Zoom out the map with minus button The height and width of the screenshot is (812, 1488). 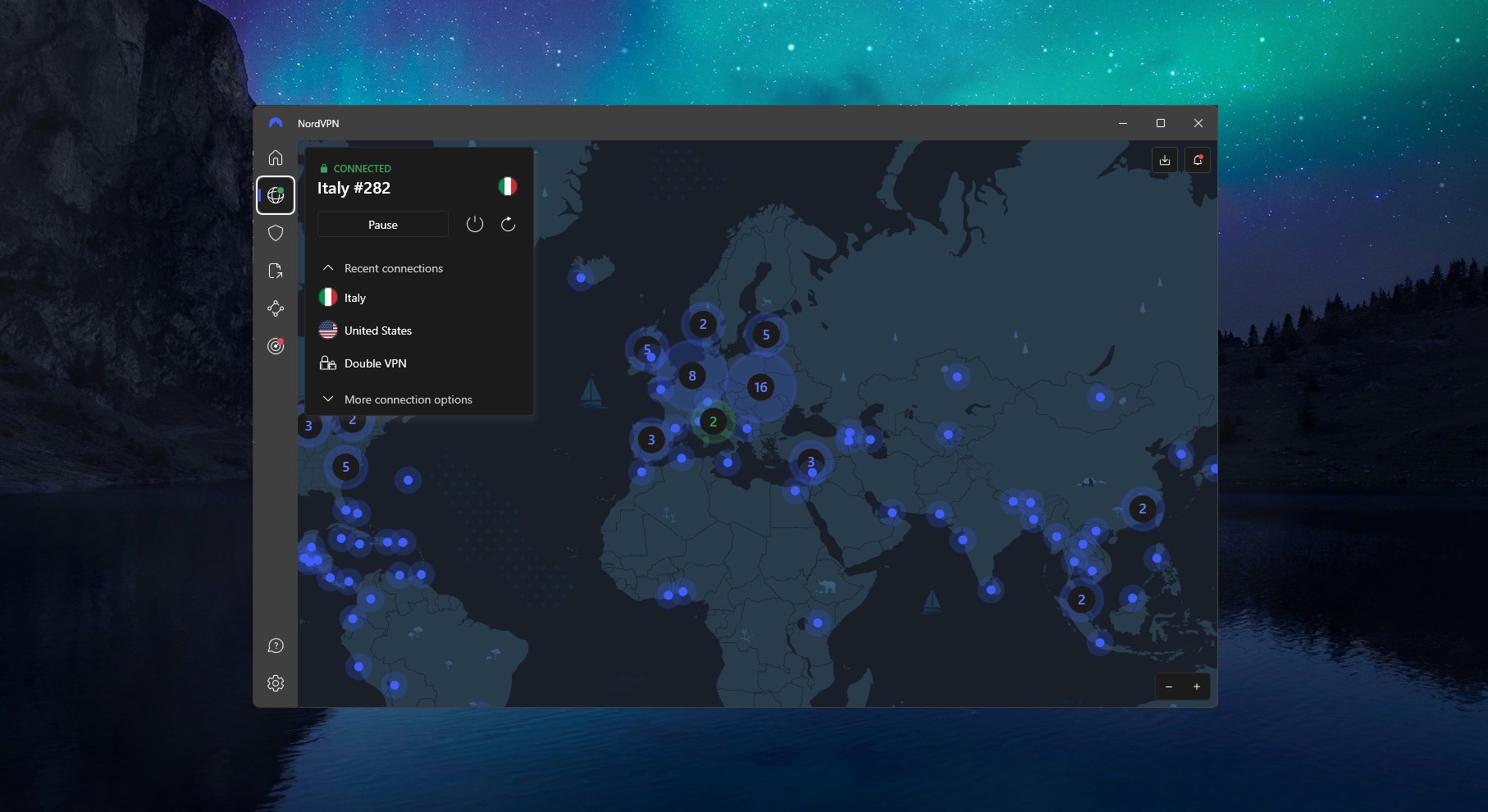pos(1169,687)
